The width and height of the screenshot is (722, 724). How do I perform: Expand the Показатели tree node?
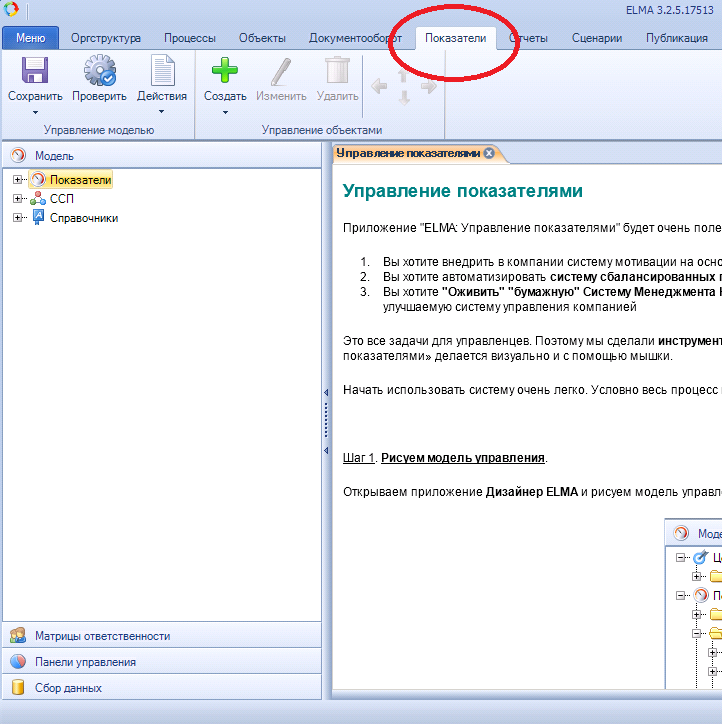tap(18, 180)
